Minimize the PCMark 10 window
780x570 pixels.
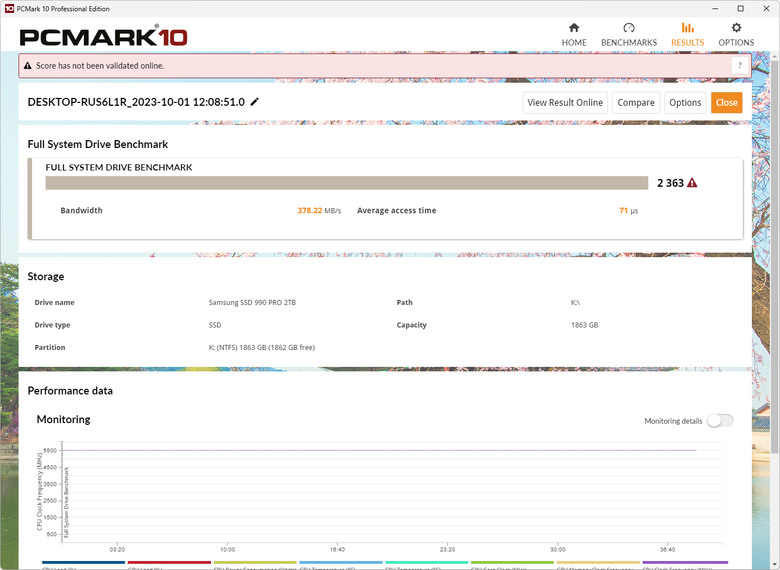click(x=715, y=8)
